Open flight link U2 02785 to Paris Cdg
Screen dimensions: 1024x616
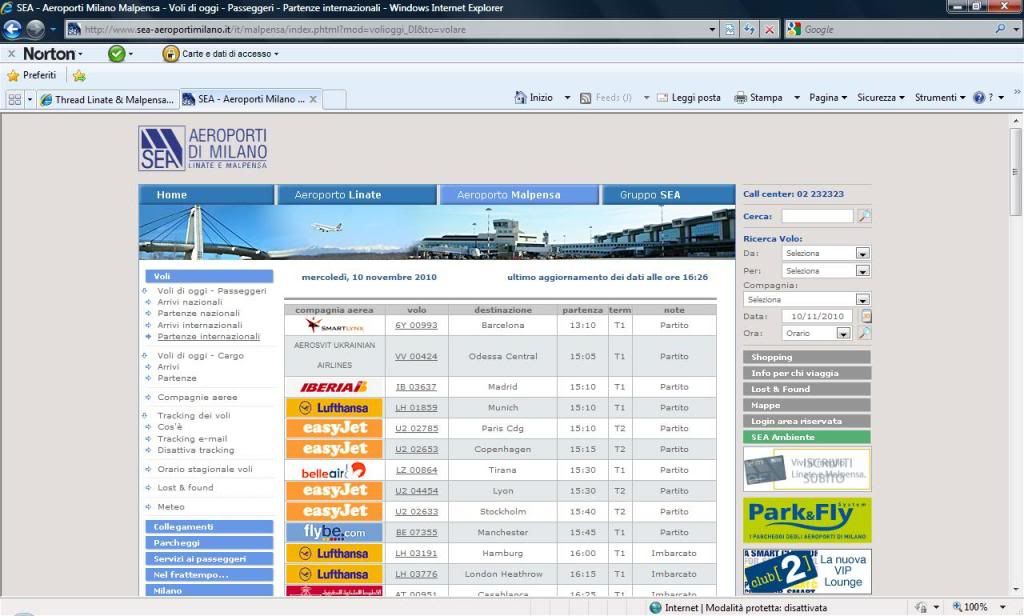click(416, 429)
